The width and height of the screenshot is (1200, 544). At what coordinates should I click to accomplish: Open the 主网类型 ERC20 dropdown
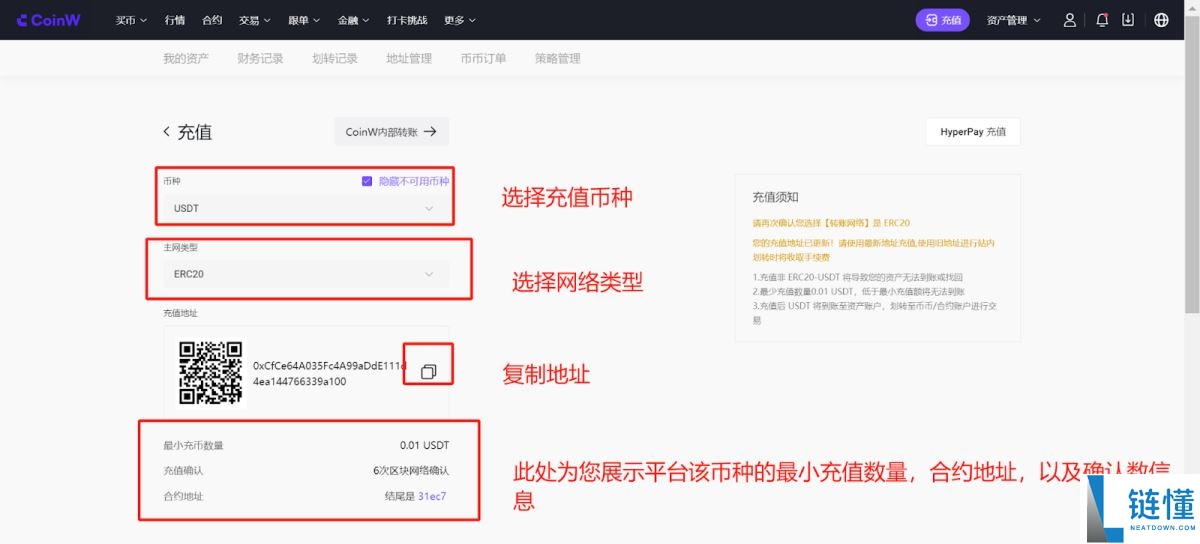point(305,273)
